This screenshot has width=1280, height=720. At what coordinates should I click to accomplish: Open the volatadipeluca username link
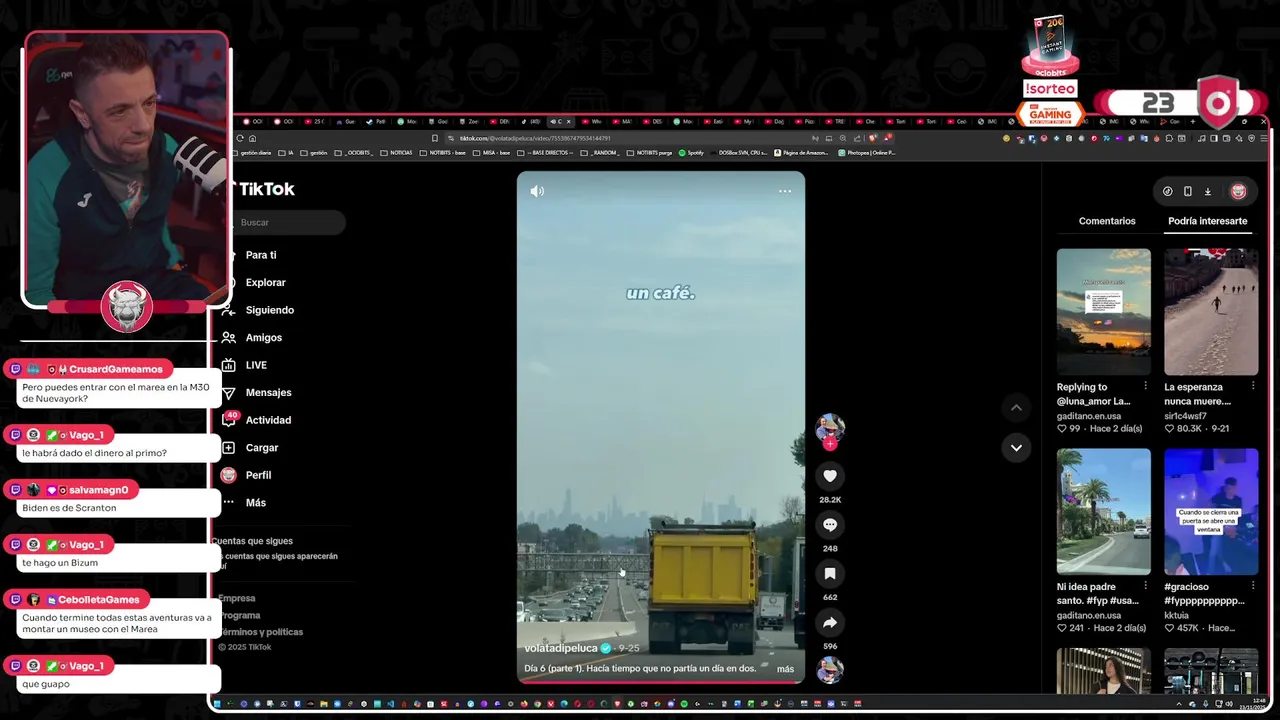coord(560,648)
